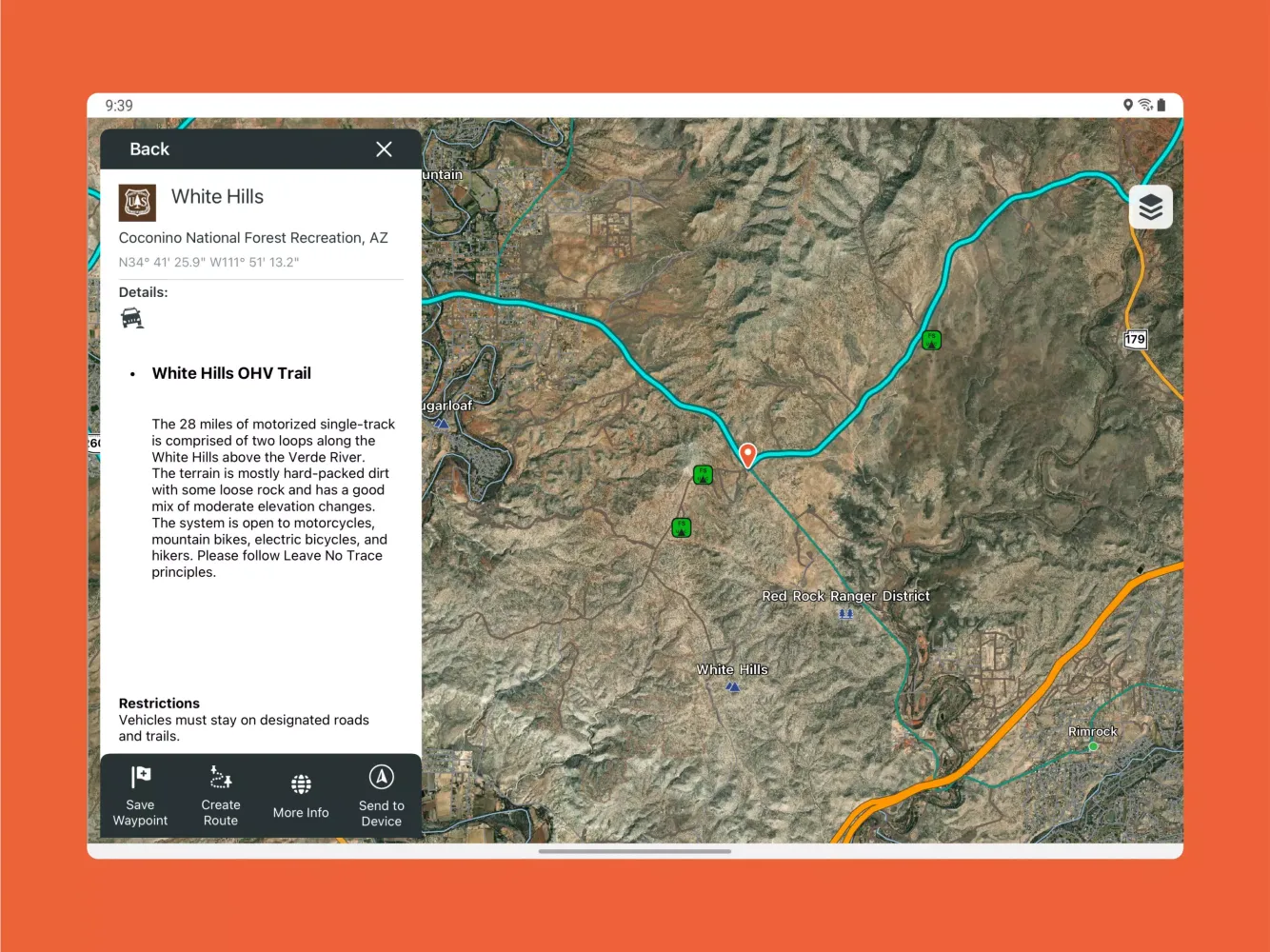This screenshot has height=952, width=1270.
Task: Click the highway 179 shield on map
Action: pyautogui.click(x=1135, y=339)
